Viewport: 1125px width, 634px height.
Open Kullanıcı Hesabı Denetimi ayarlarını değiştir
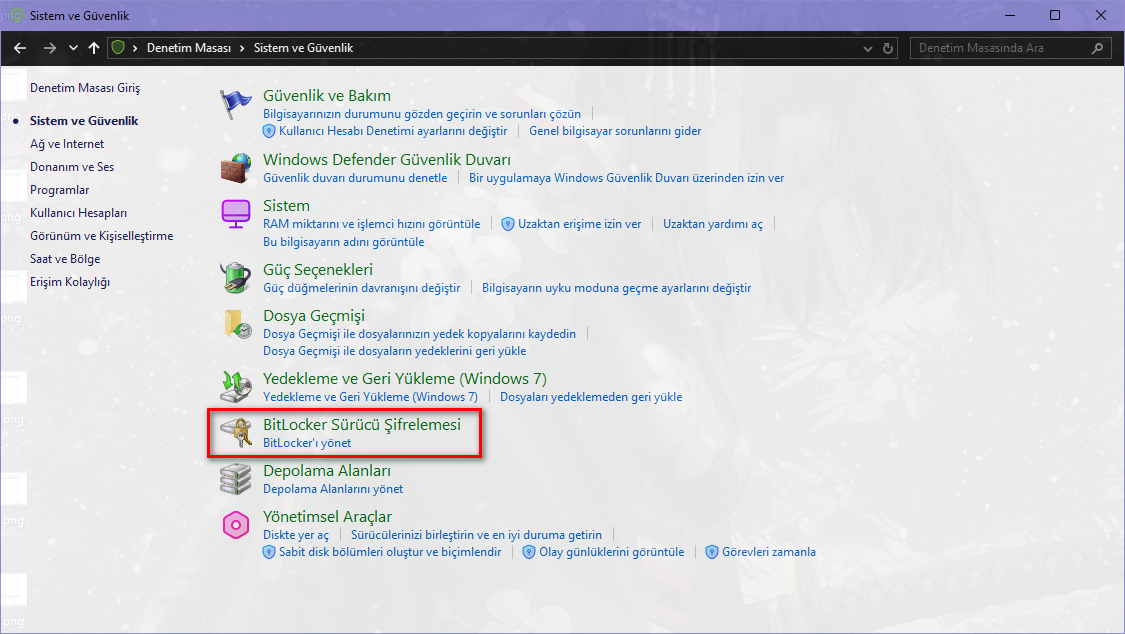(x=392, y=131)
